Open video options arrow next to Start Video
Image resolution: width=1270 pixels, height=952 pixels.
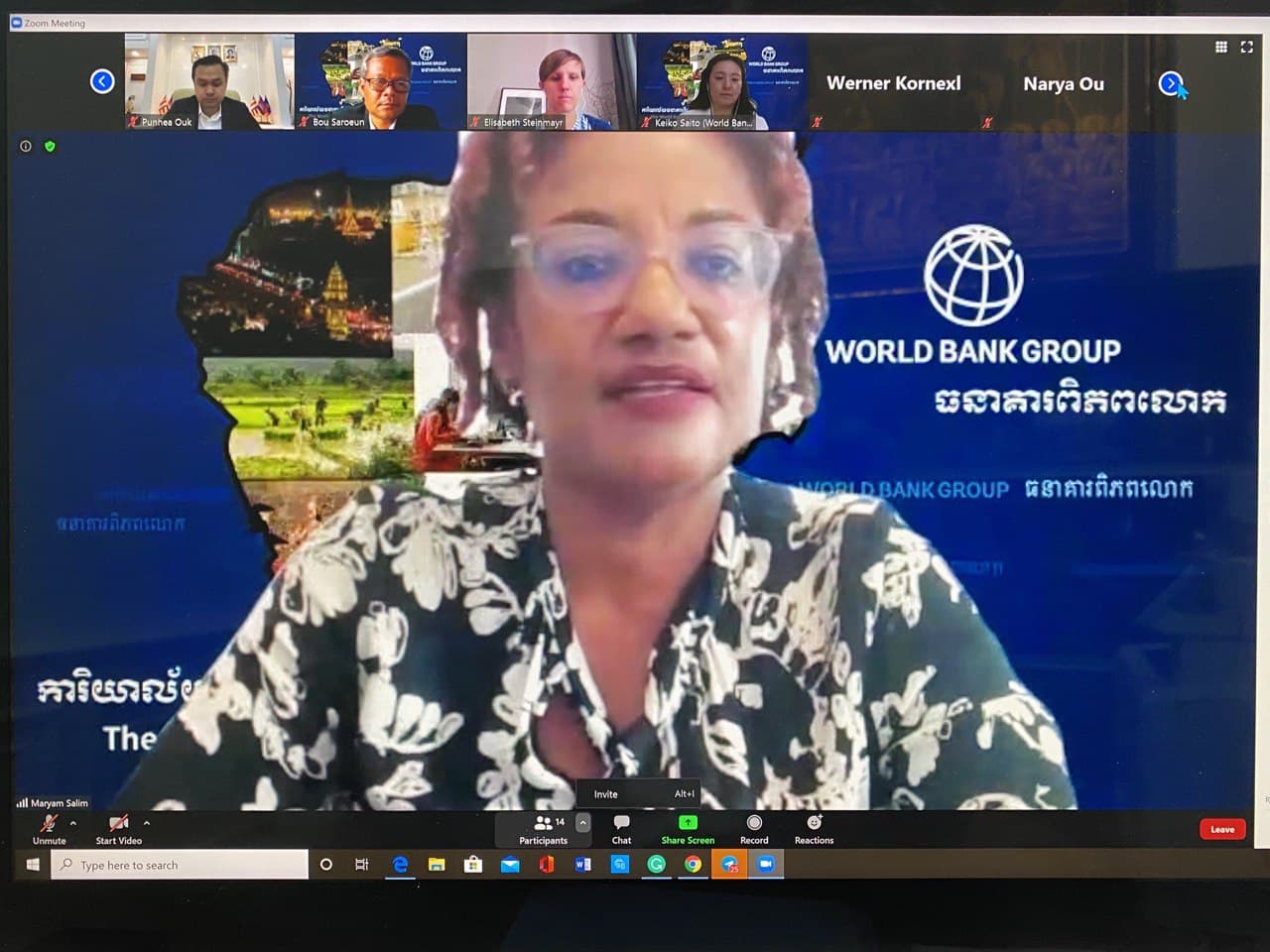(x=147, y=823)
